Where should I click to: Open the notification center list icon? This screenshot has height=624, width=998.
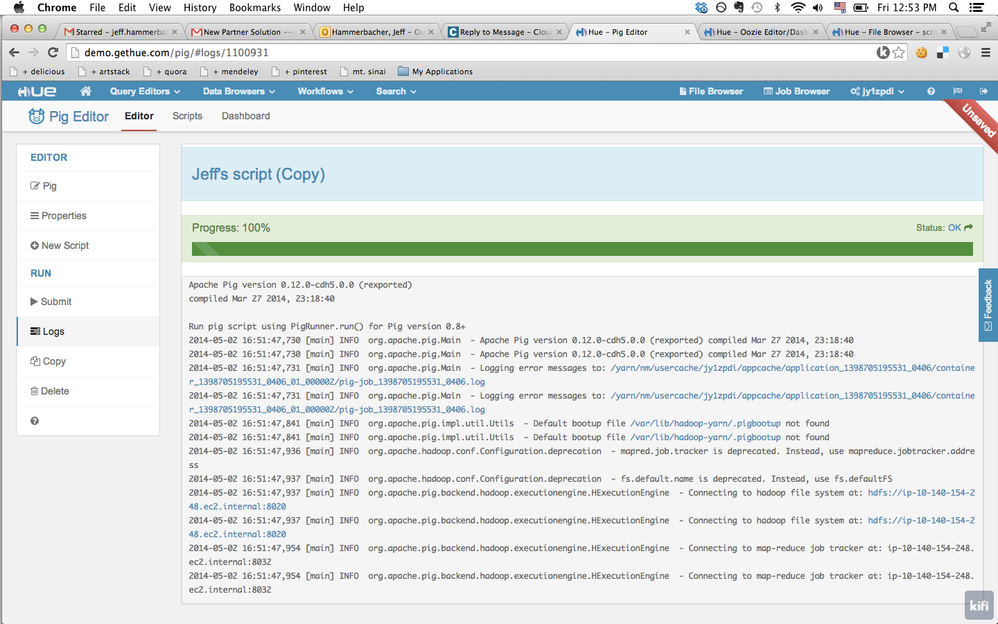pos(976,8)
